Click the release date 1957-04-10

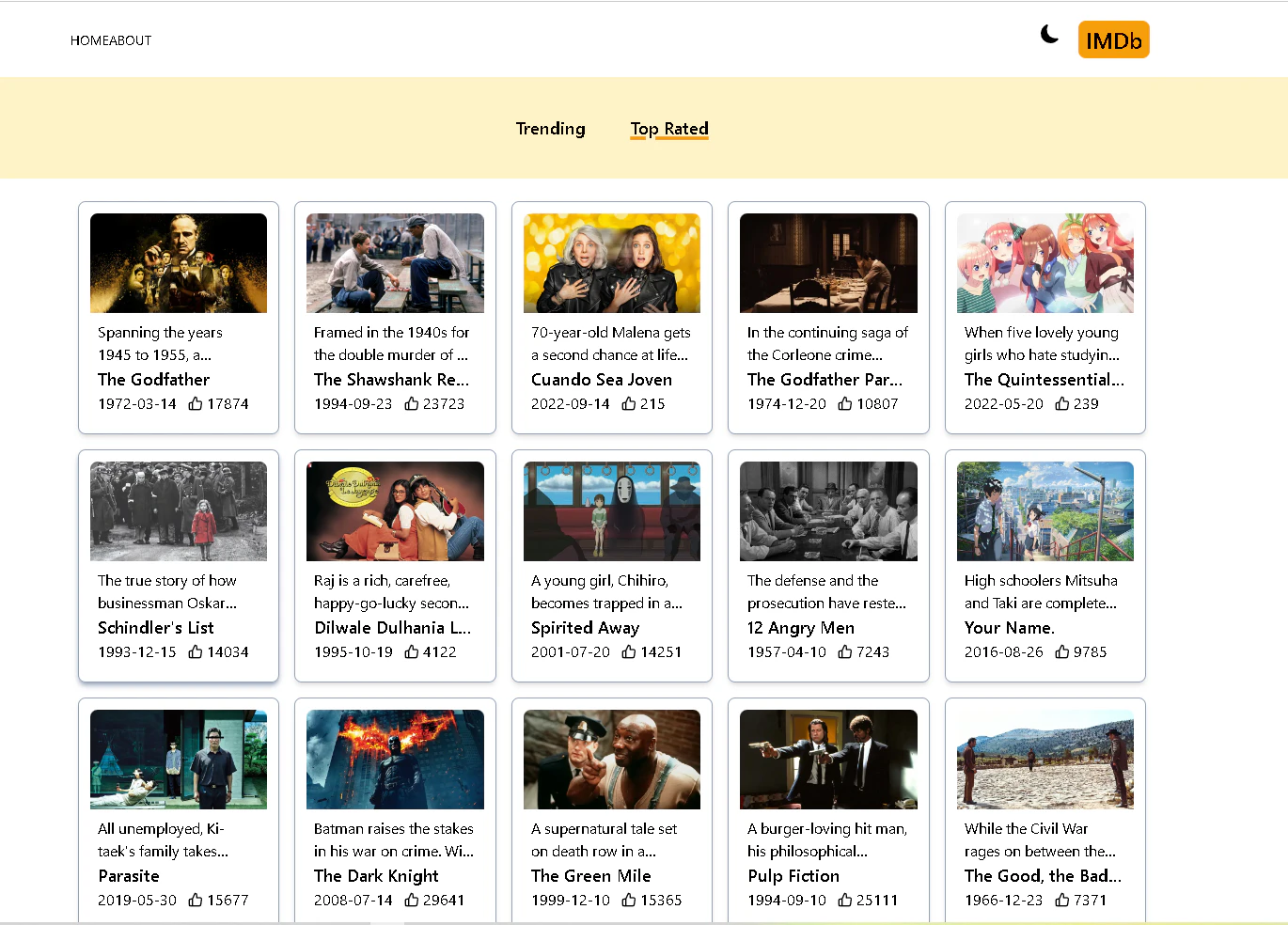coord(787,651)
